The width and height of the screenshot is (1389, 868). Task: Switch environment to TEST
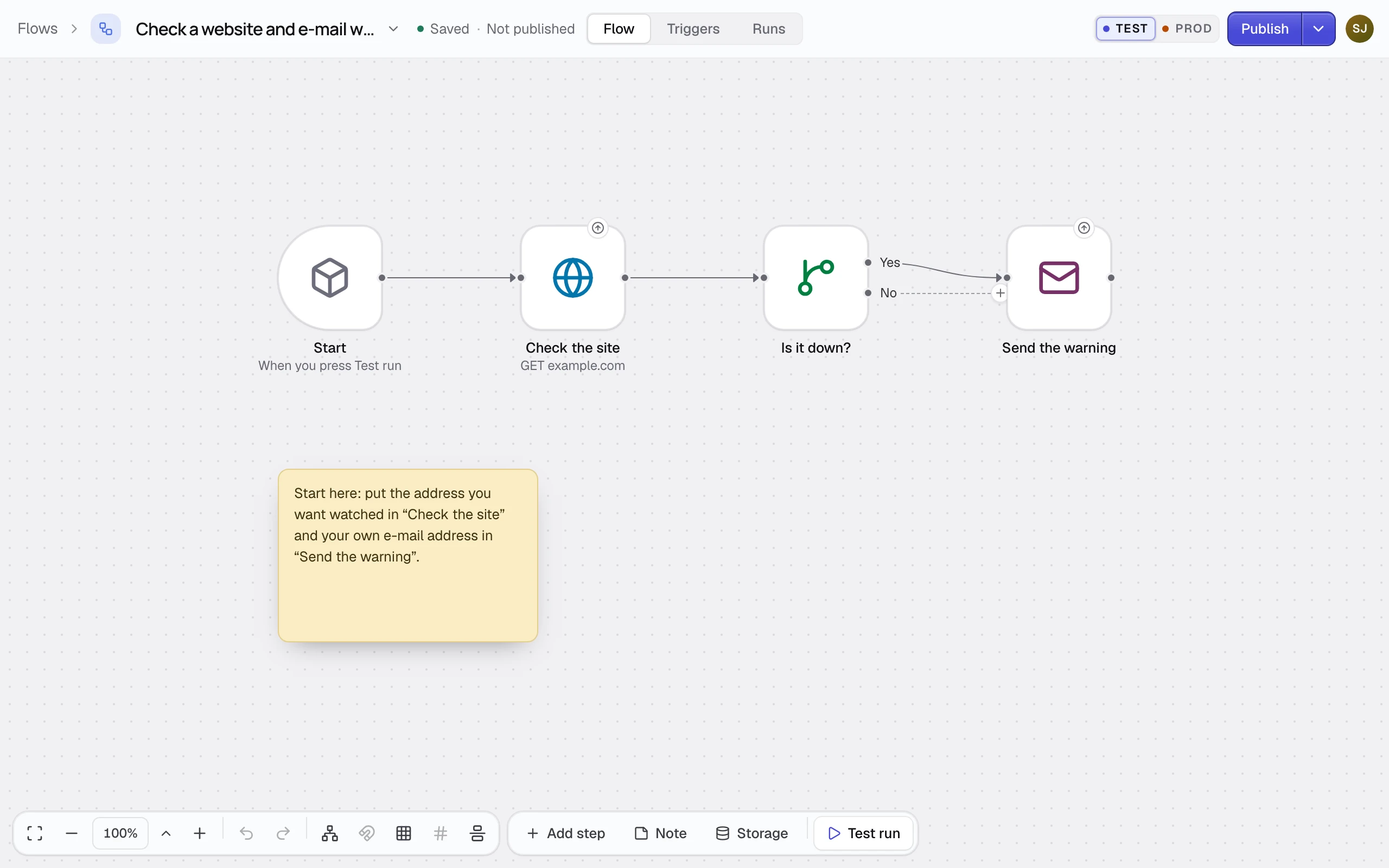click(1125, 29)
